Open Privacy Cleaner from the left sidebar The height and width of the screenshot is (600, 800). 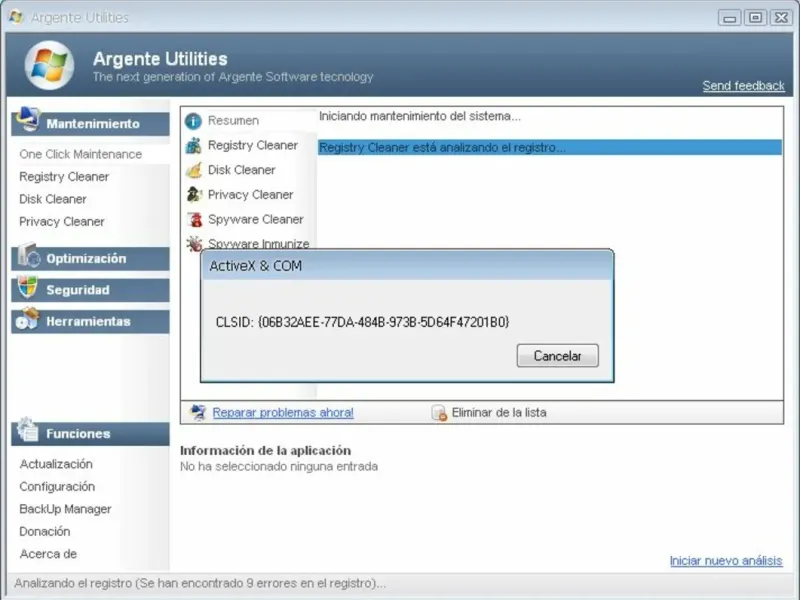pos(62,221)
